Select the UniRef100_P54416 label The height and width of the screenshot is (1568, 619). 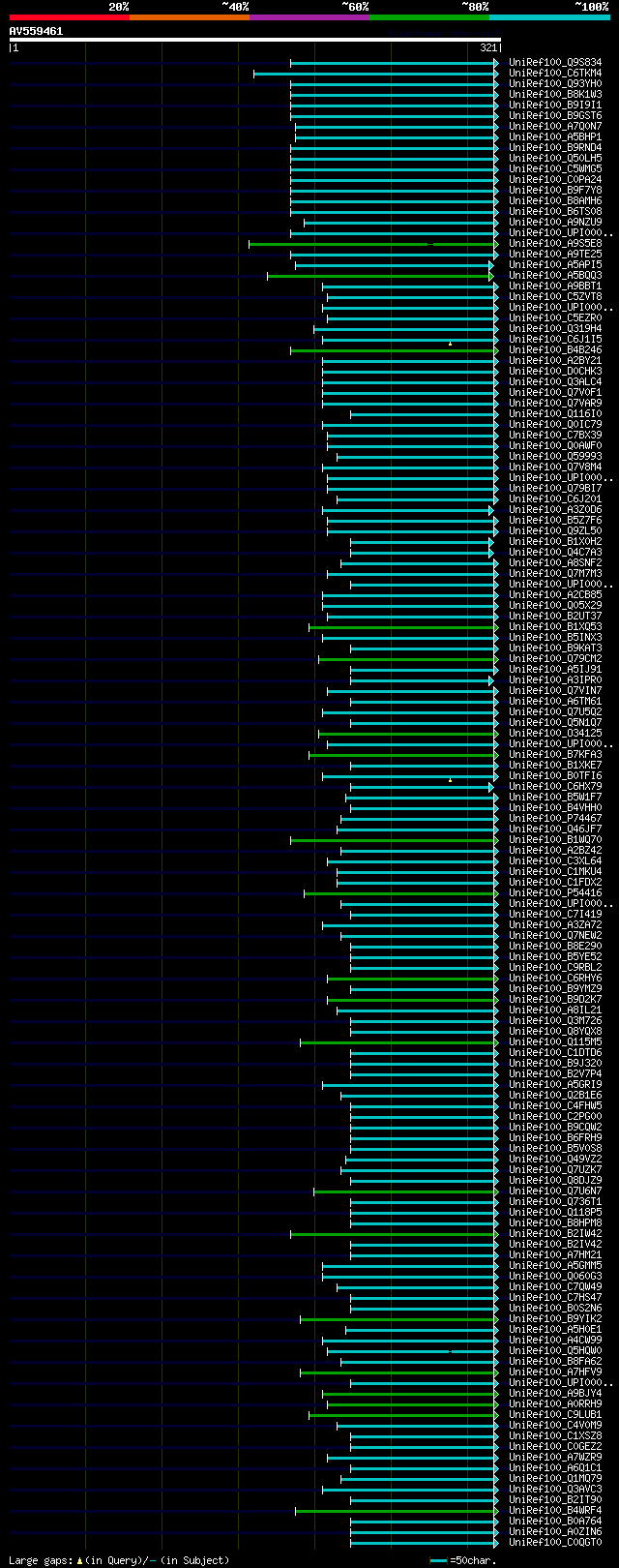pos(555,893)
